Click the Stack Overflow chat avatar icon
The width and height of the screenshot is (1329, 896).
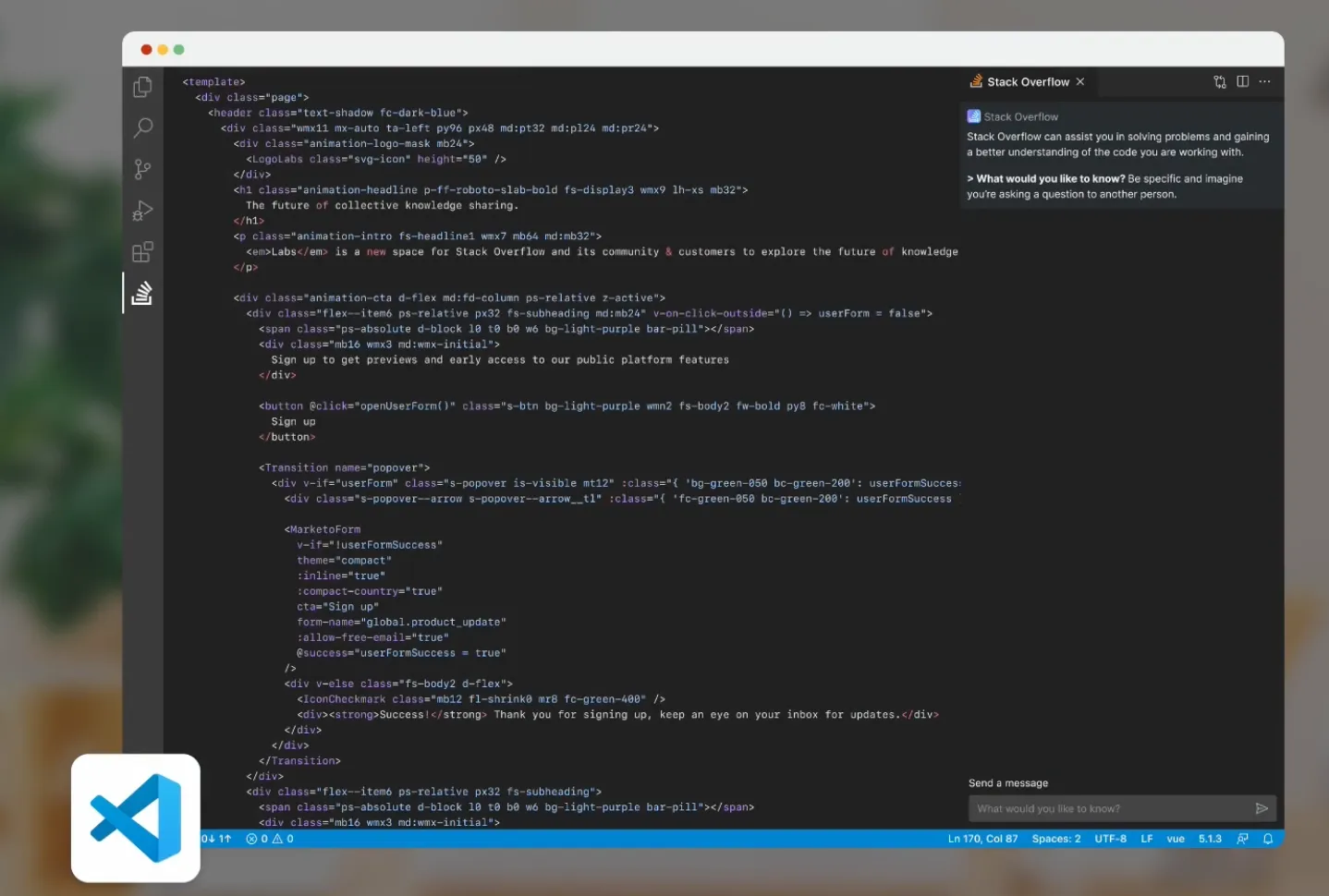973,116
